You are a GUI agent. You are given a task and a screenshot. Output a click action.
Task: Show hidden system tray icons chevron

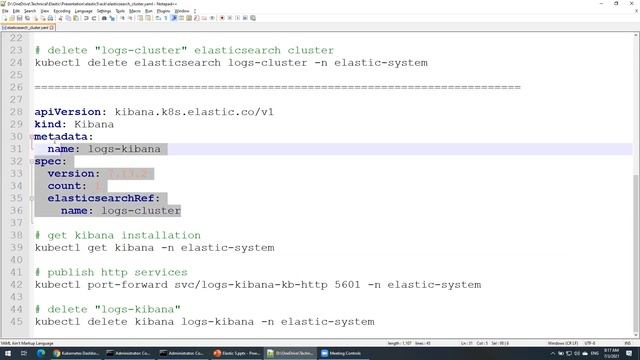click(x=553, y=353)
